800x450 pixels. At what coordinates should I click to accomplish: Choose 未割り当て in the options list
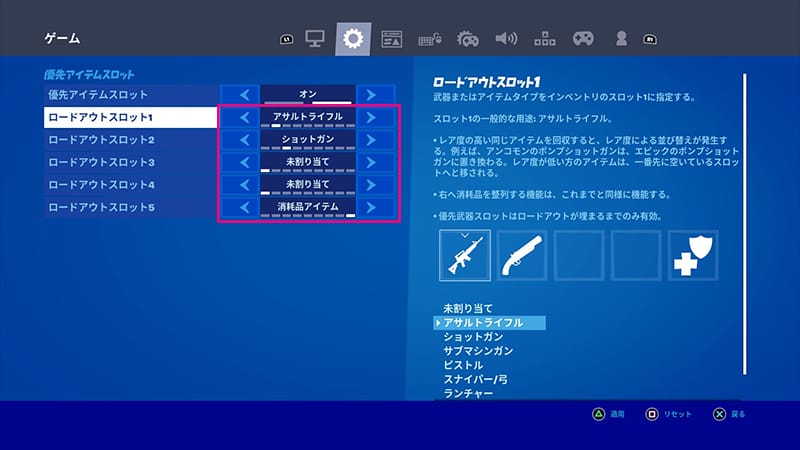(x=468, y=309)
